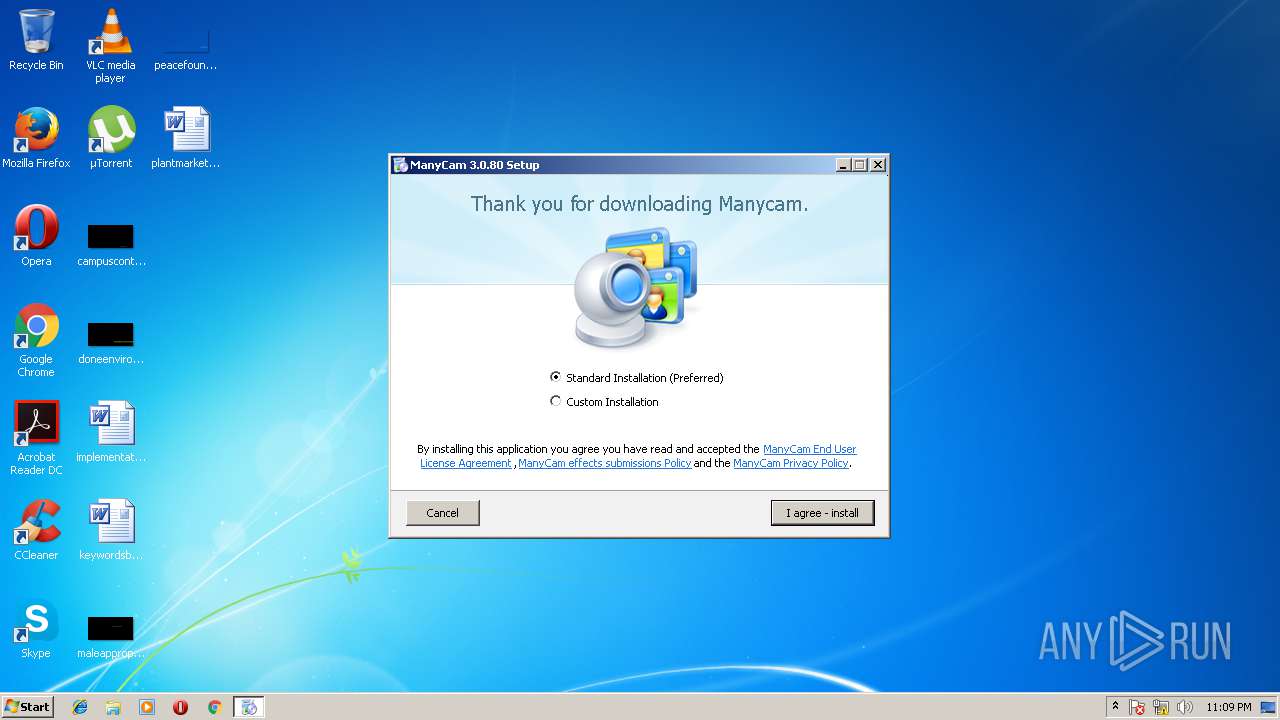
Task: Click the Thank you for downloading Manycam heading
Action: pos(639,204)
